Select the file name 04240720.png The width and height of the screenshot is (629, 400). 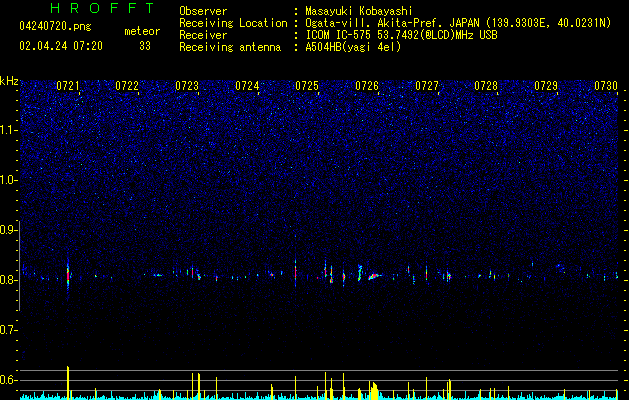tap(55, 27)
